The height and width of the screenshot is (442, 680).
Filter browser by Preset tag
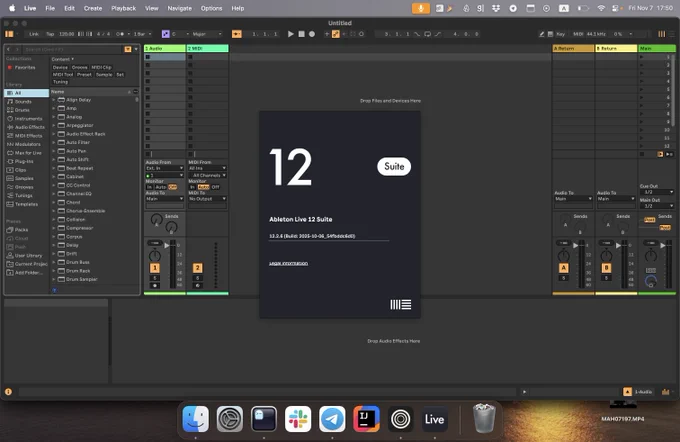point(84,75)
